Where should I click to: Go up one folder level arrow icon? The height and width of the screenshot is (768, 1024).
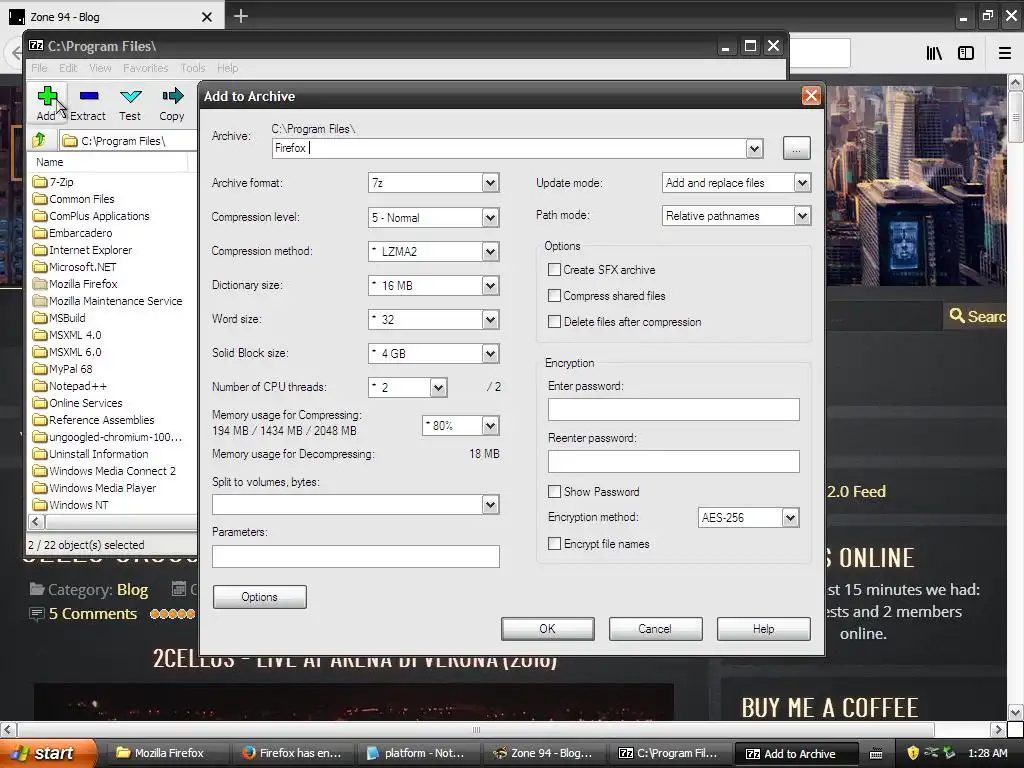pos(39,140)
